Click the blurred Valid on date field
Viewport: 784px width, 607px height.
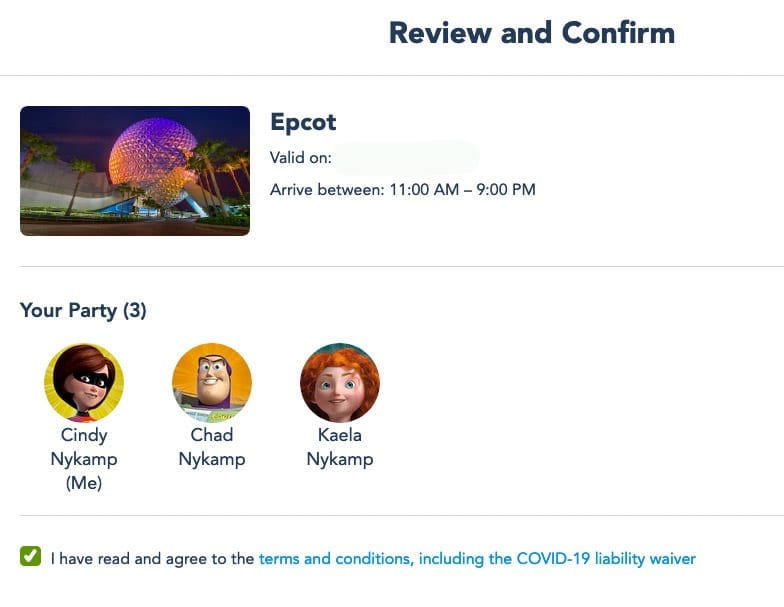[406, 158]
